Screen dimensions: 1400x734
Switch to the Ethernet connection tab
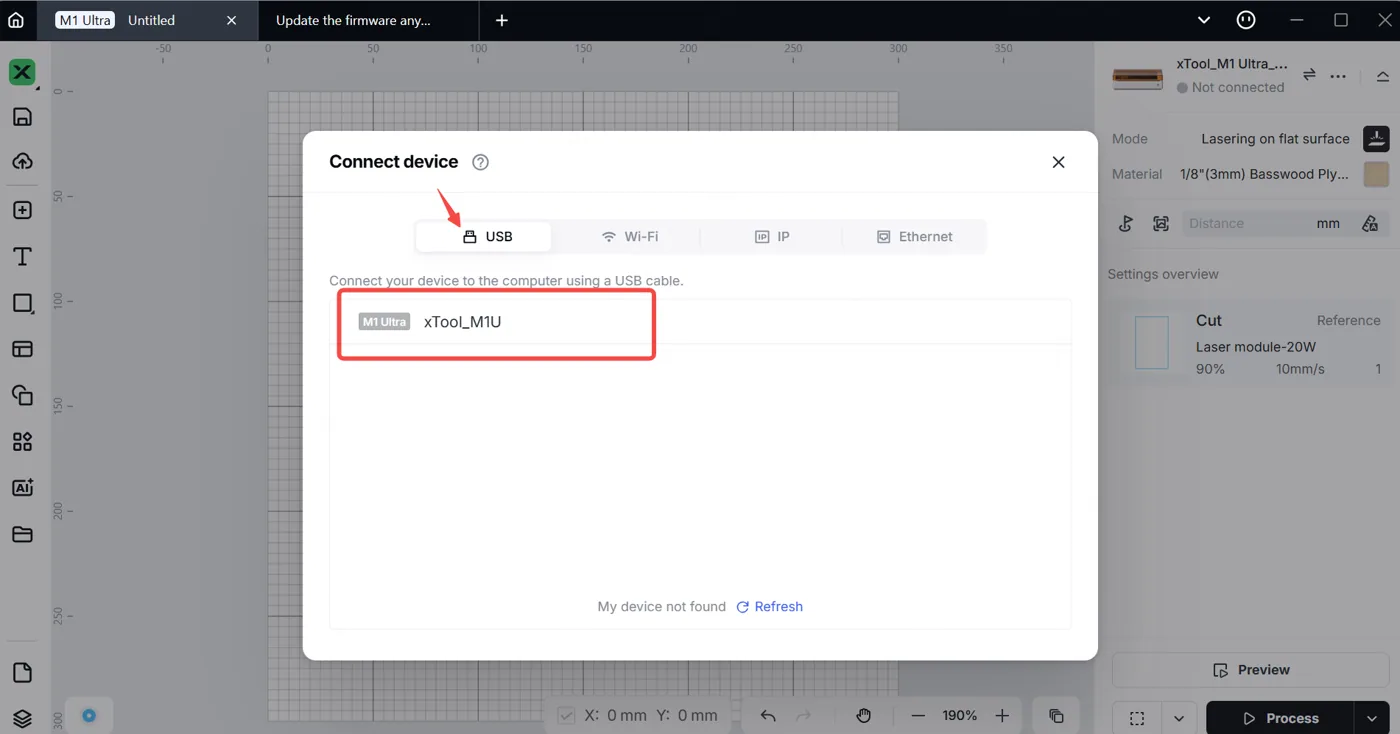[x=914, y=237]
